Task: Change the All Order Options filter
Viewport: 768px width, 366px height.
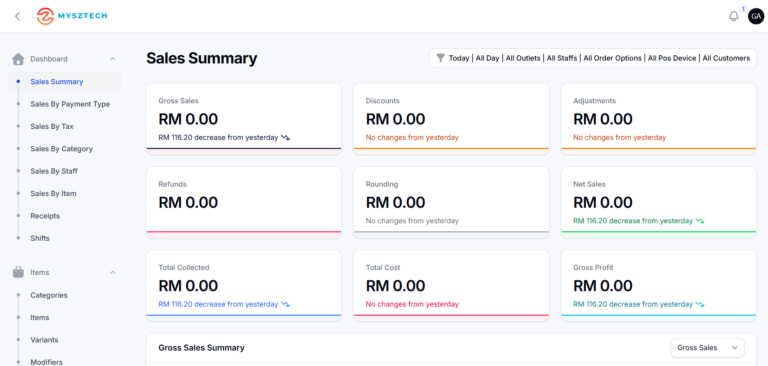Action: point(612,58)
